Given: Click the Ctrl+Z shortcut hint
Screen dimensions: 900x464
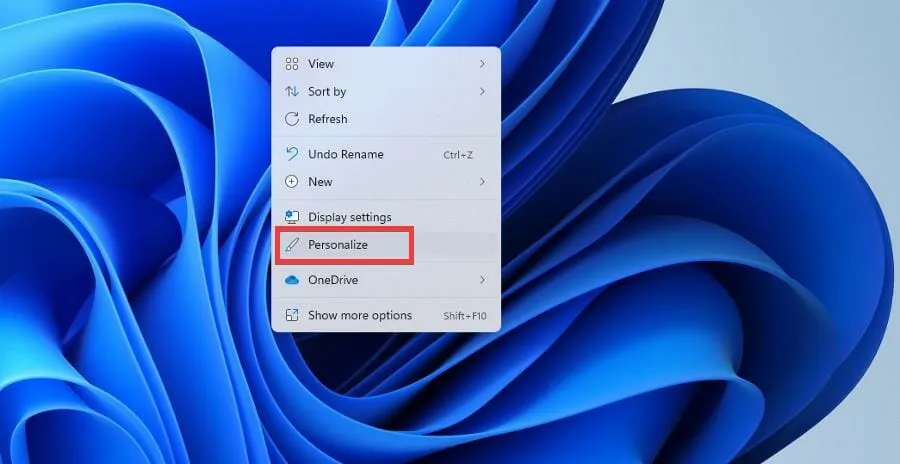Looking at the screenshot, I should (x=457, y=155).
